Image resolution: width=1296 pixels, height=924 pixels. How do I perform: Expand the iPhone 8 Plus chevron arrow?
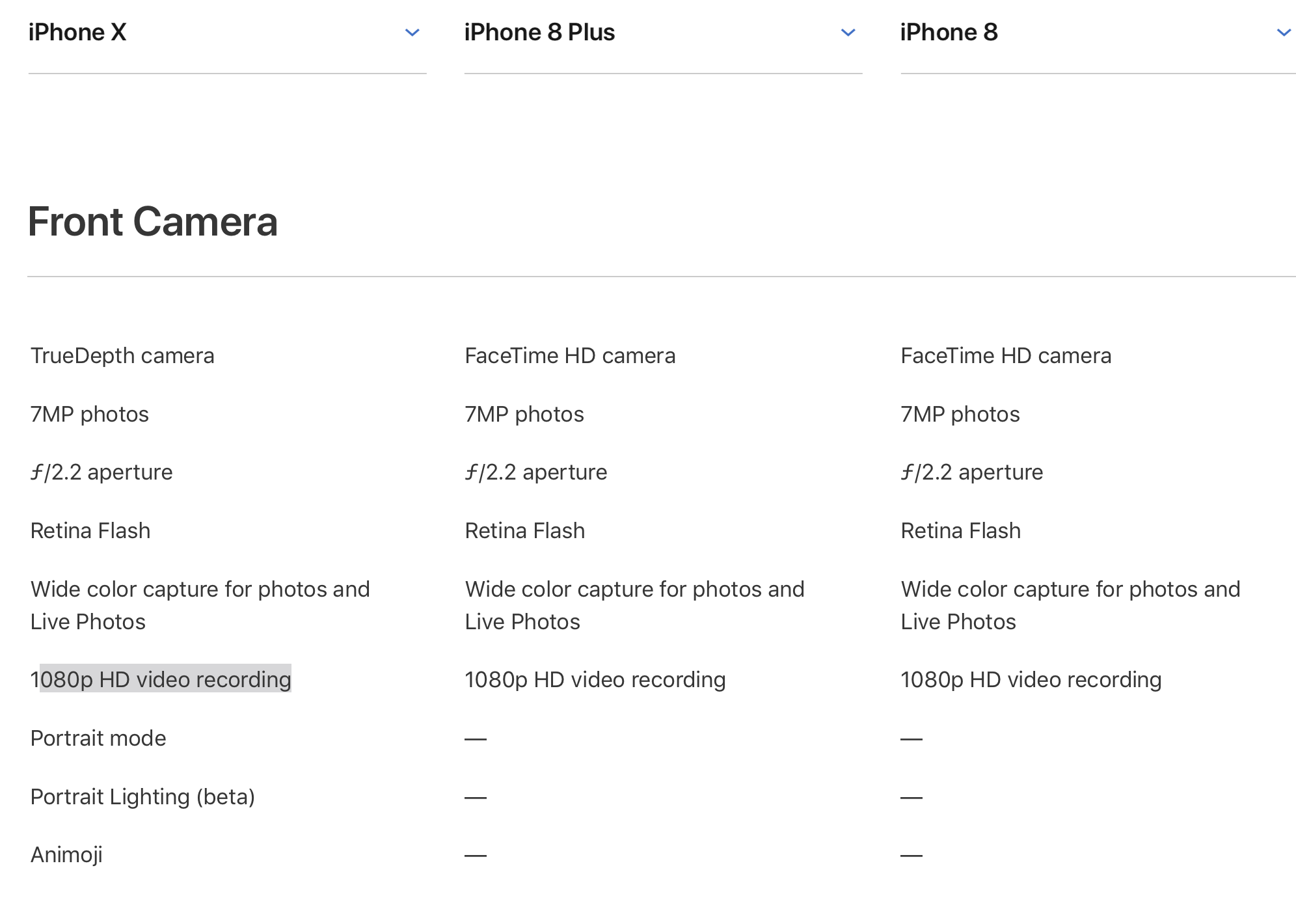(x=848, y=33)
